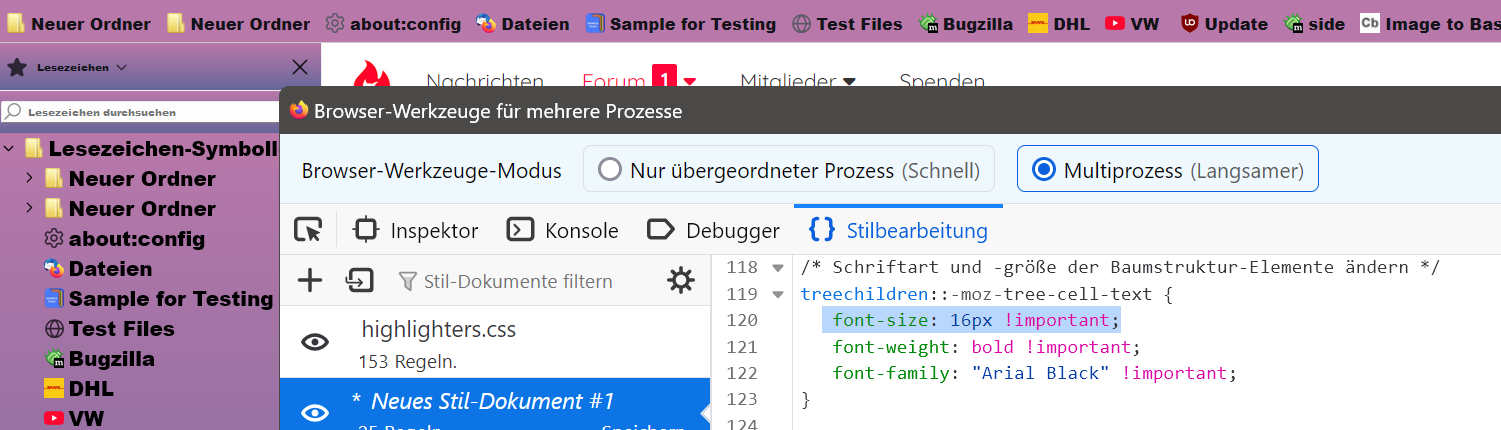Create a new style sheet with plus icon

pyautogui.click(x=311, y=281)
